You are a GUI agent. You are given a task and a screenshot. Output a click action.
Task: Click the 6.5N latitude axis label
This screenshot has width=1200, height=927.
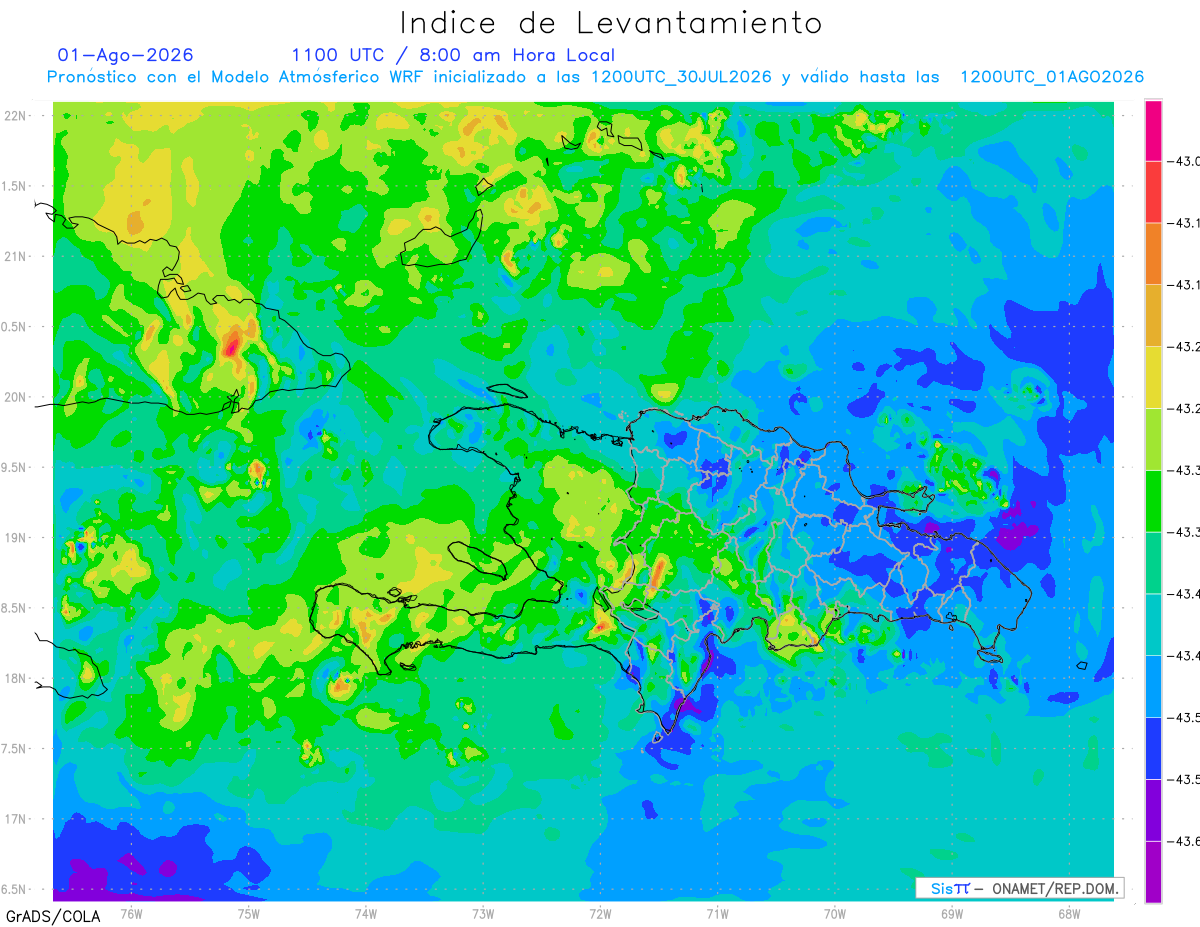tap(15, 889)
